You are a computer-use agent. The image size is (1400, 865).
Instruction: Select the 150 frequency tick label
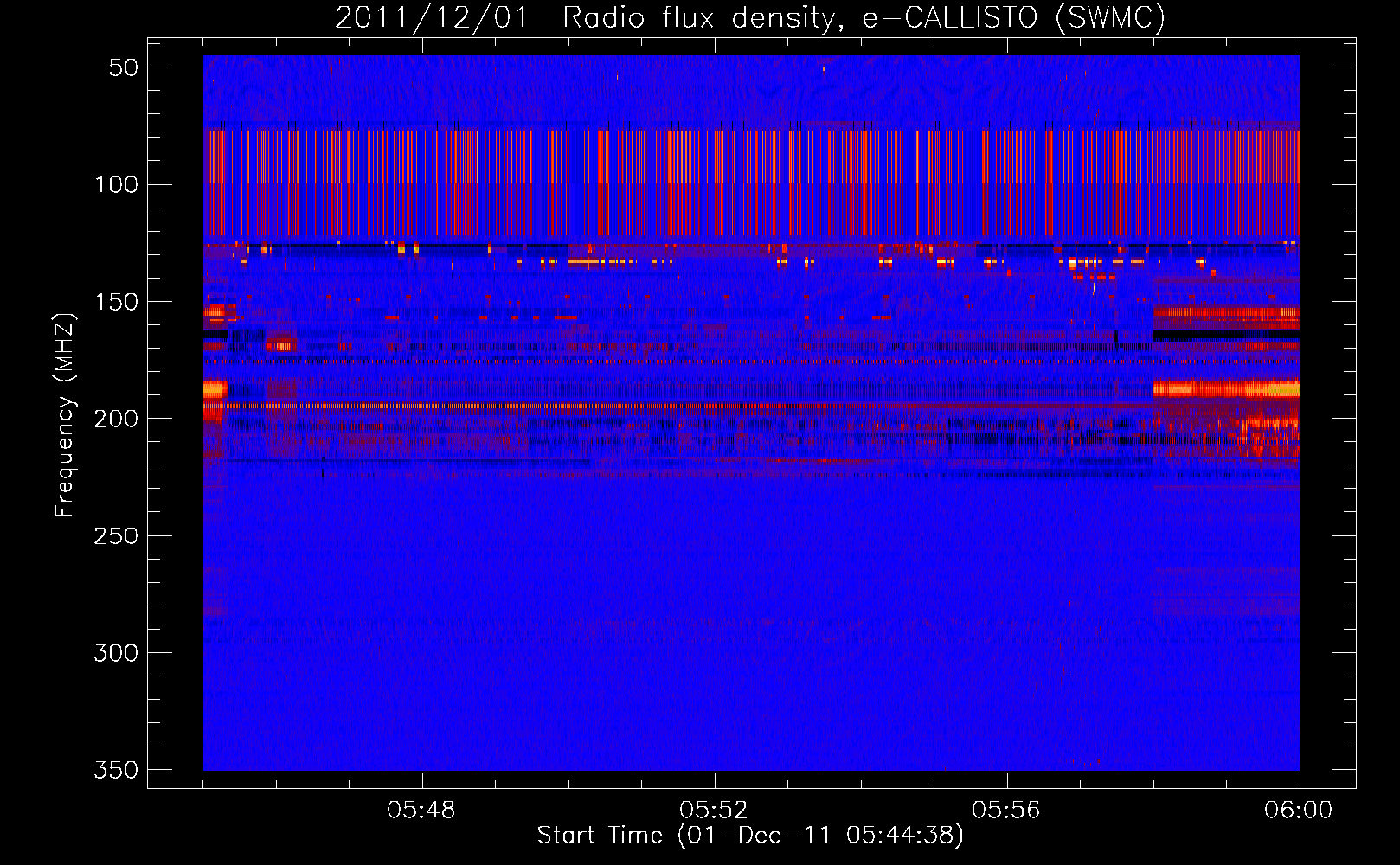(116, 302)
